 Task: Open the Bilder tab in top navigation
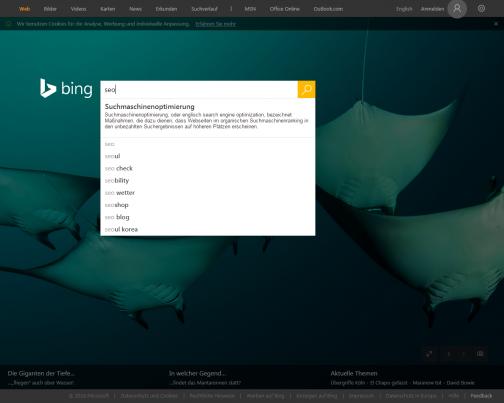(x=50, y=9)
